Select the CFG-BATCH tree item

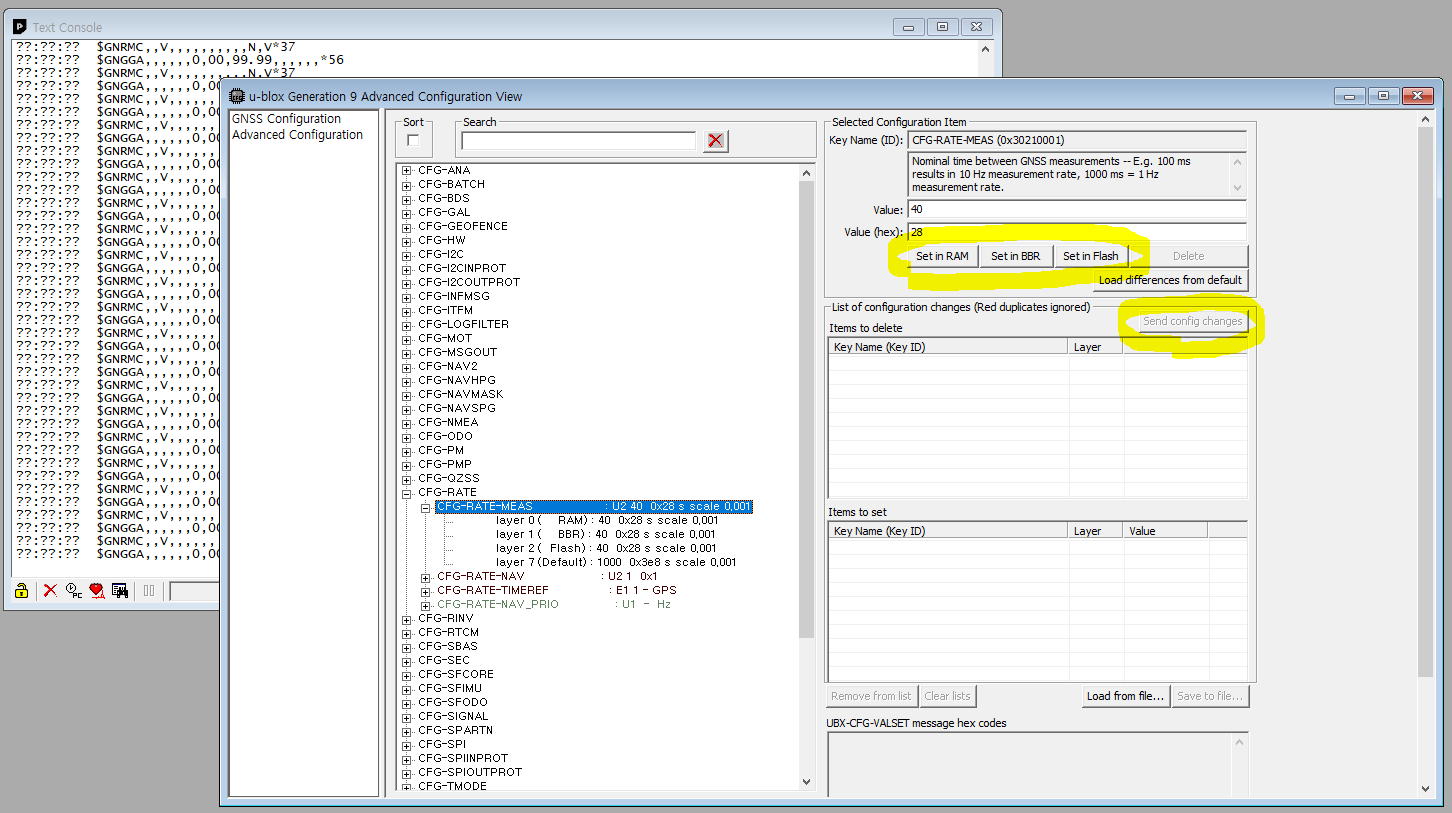coord(451,185)
